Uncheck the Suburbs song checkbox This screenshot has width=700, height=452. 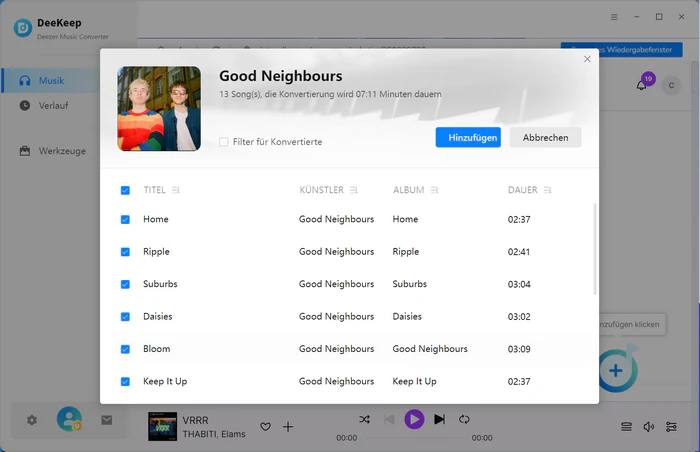(x=125, y=284)
